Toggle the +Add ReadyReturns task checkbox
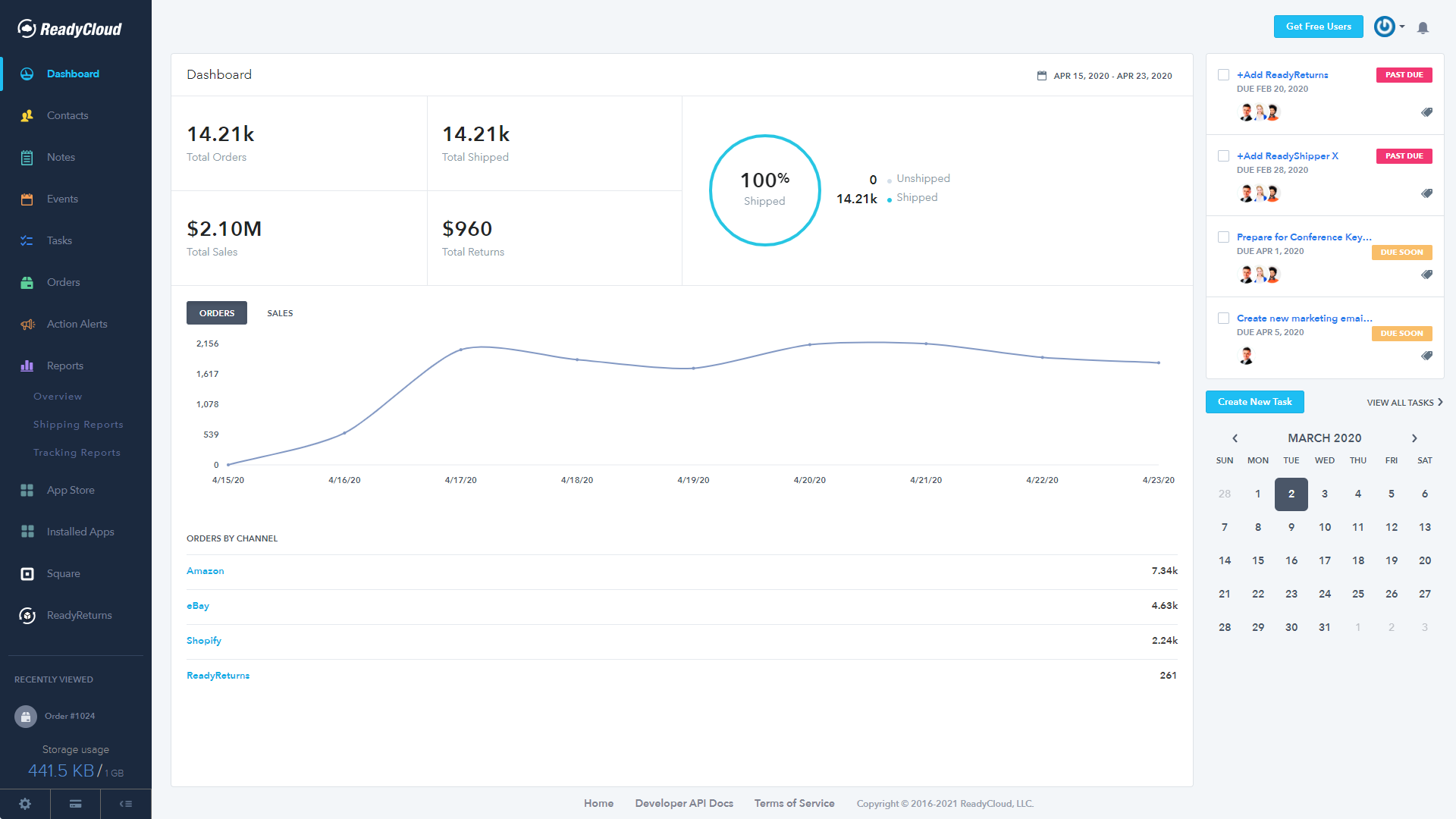1456x819 pixels. [x=1223, y=75]
